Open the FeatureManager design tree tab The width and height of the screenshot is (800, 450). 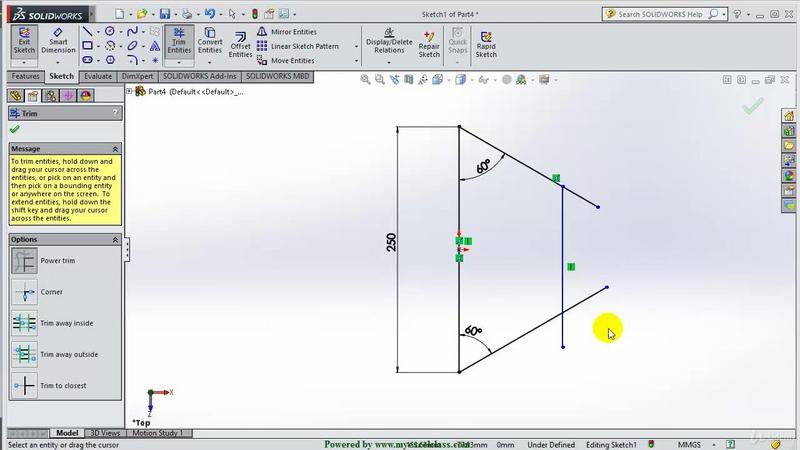[16, 95]
